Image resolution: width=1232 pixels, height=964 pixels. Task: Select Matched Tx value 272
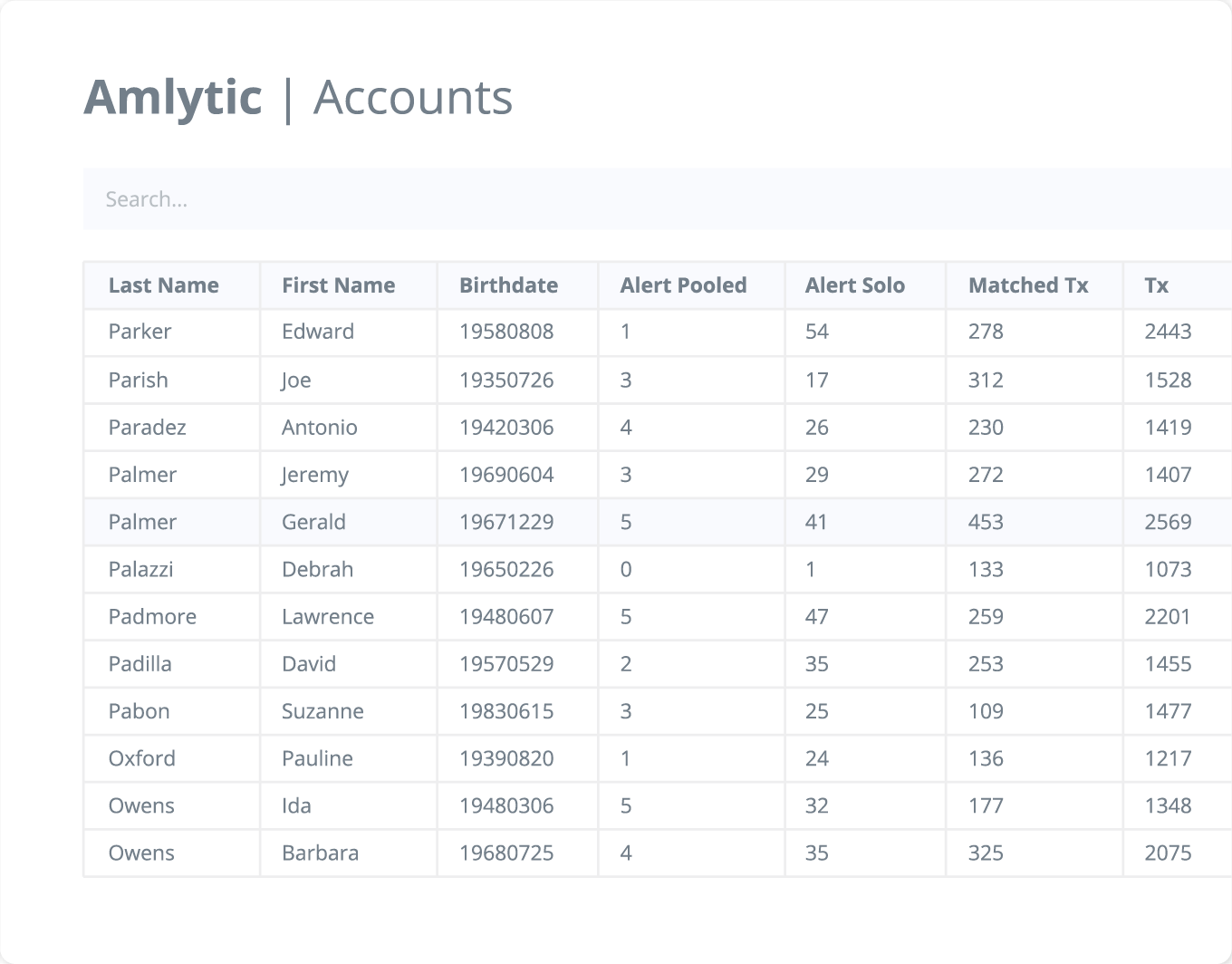pos(986,475)
